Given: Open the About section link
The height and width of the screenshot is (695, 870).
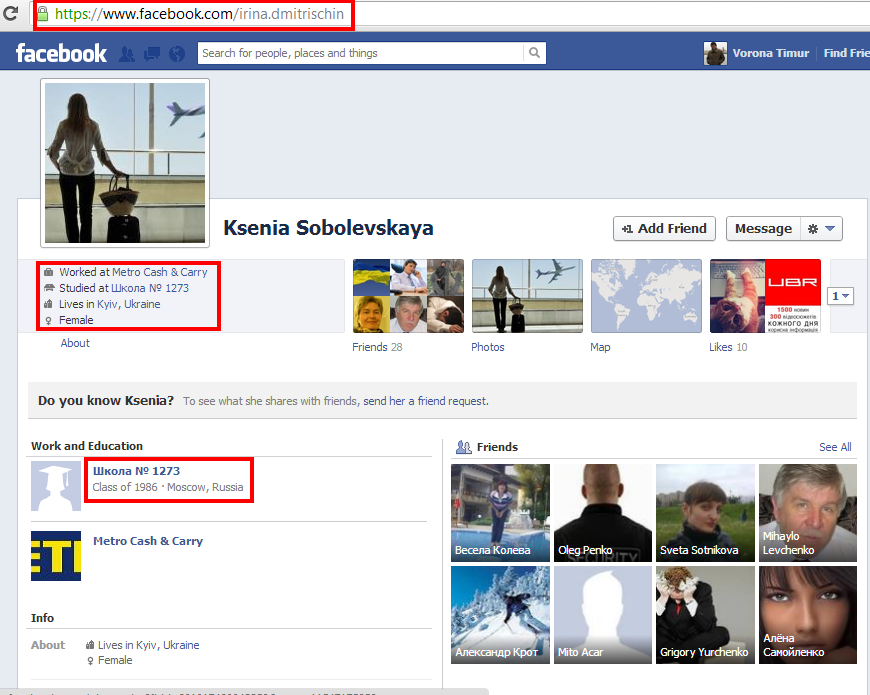Looking at the screenshot, I should (75, 343).
